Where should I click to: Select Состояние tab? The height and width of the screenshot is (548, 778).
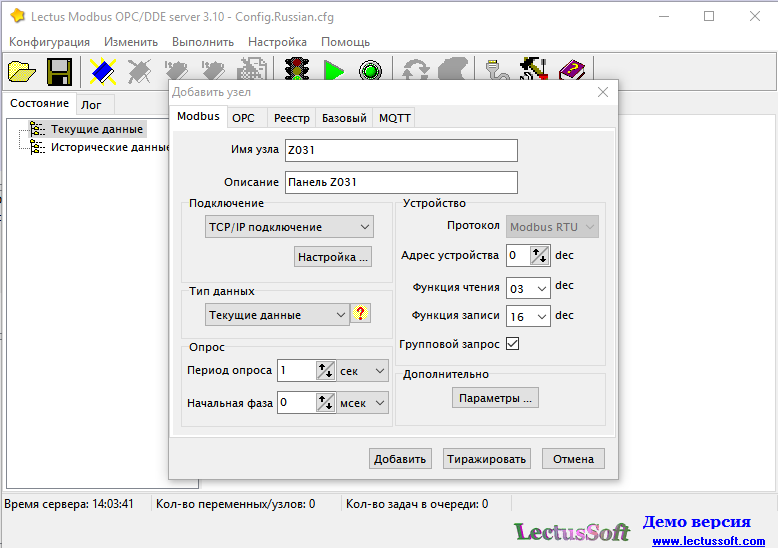40,103
